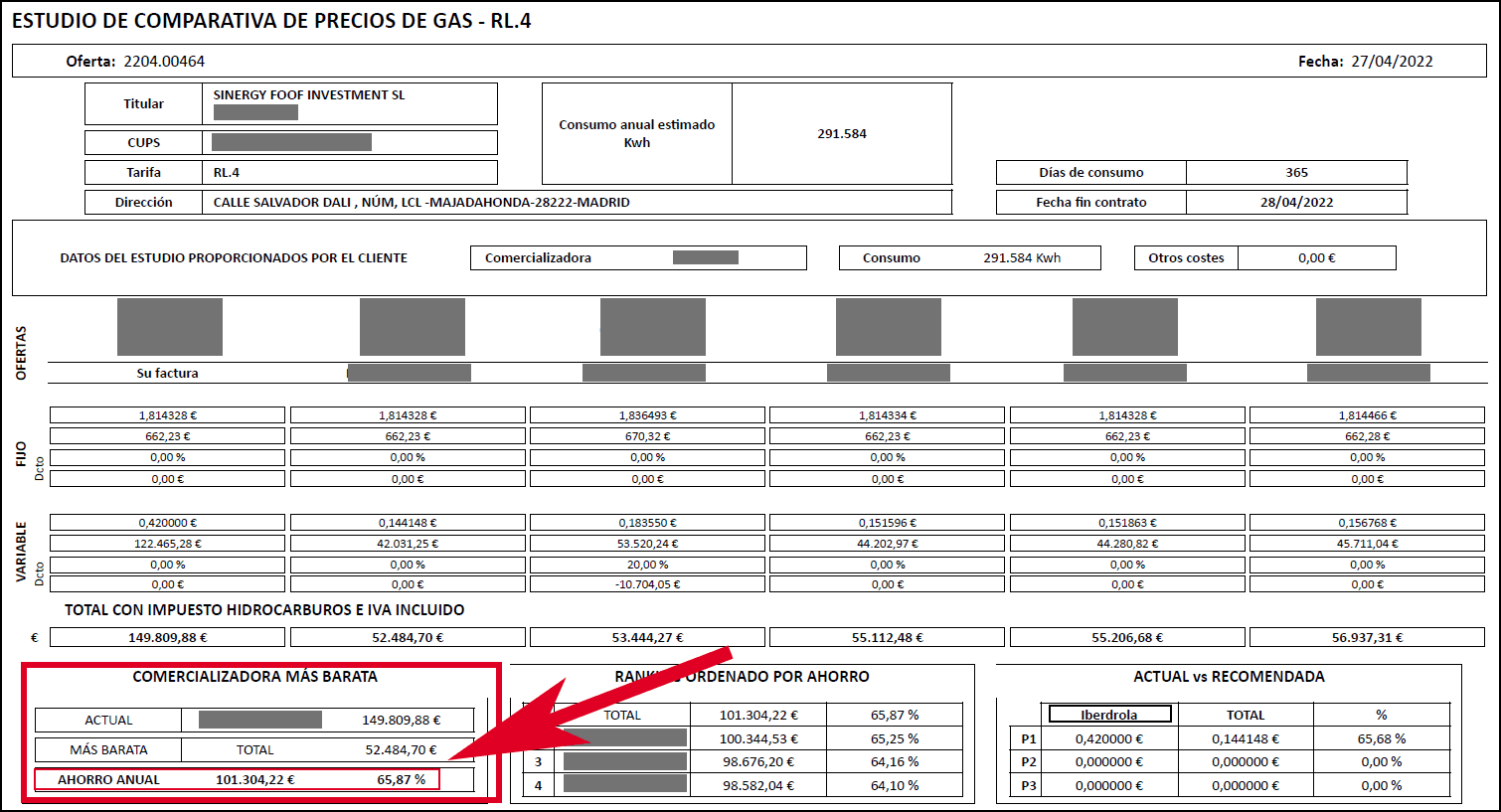The height and width of the screenshot is (812, 1501).
Task: Click the 'Comercializadora' label in client data
Action: [x=538, y=257]
